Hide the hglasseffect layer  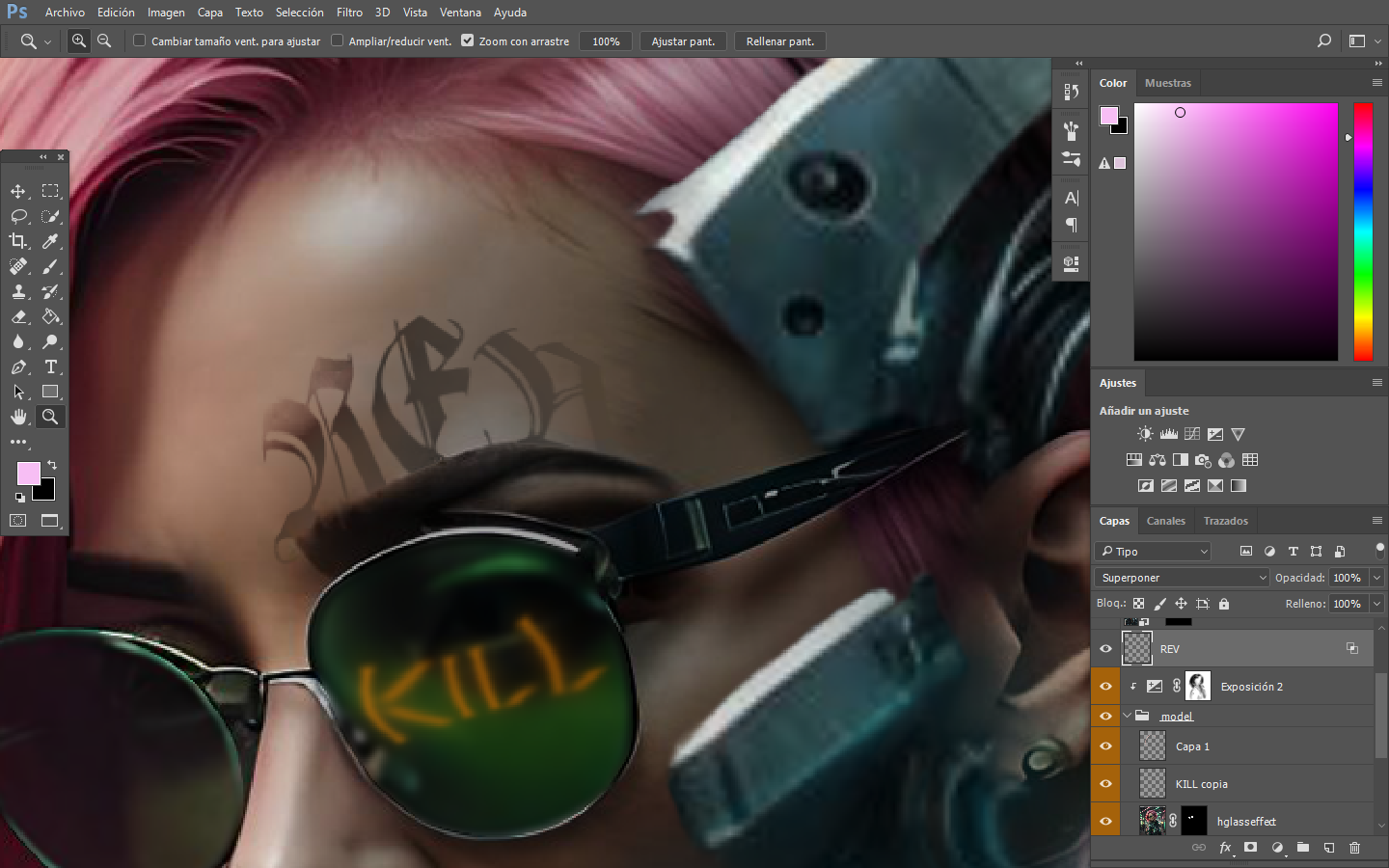coord(1105,822)
